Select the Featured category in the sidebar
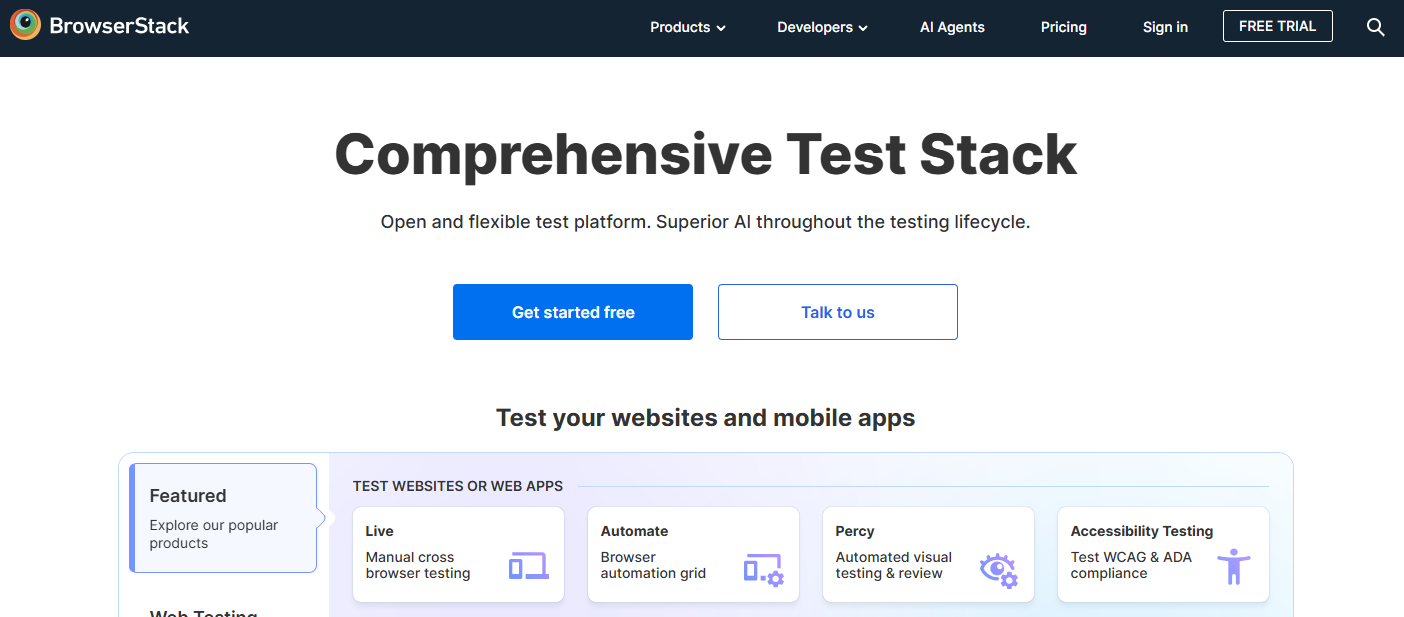Screen dimensions: 1404x617 coord(222,518)
